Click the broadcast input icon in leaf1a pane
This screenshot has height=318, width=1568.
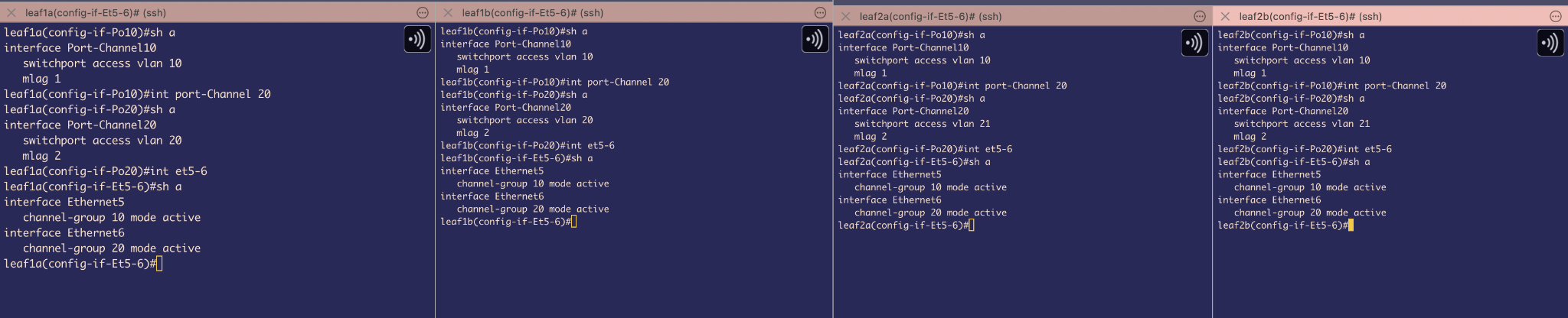tap(417, 39)
